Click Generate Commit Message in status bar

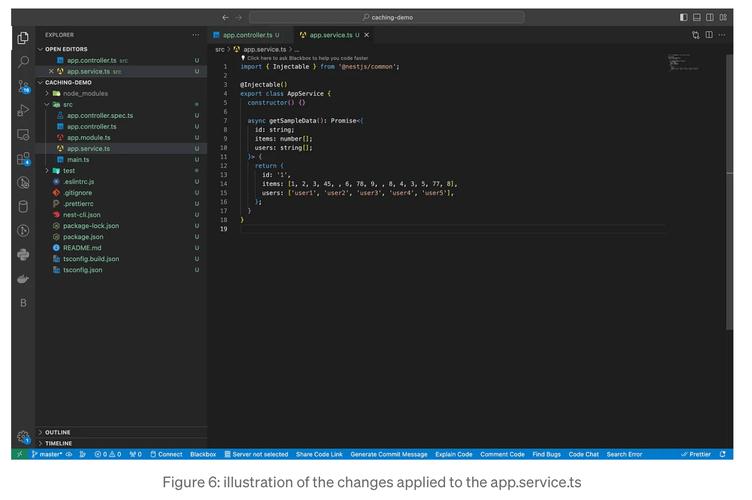coord(388,454)
